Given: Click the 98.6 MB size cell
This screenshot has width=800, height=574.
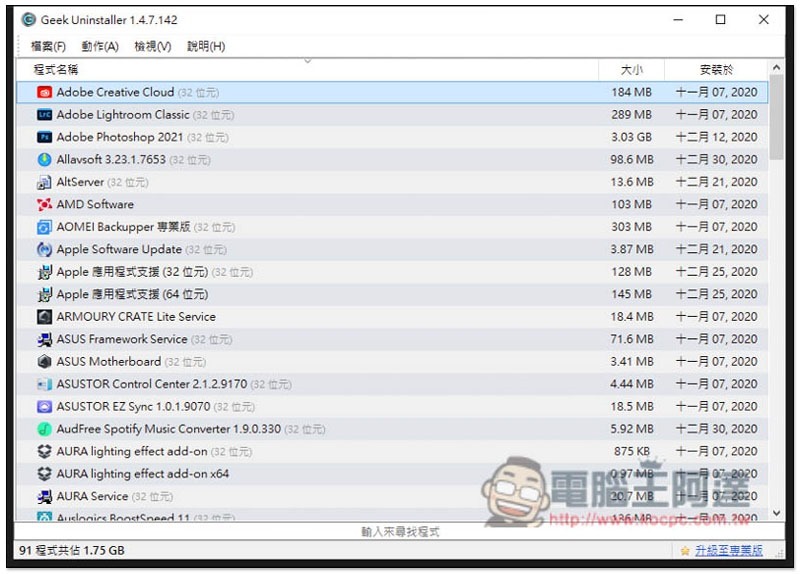Looking at the screenshot, I should 632,160.
